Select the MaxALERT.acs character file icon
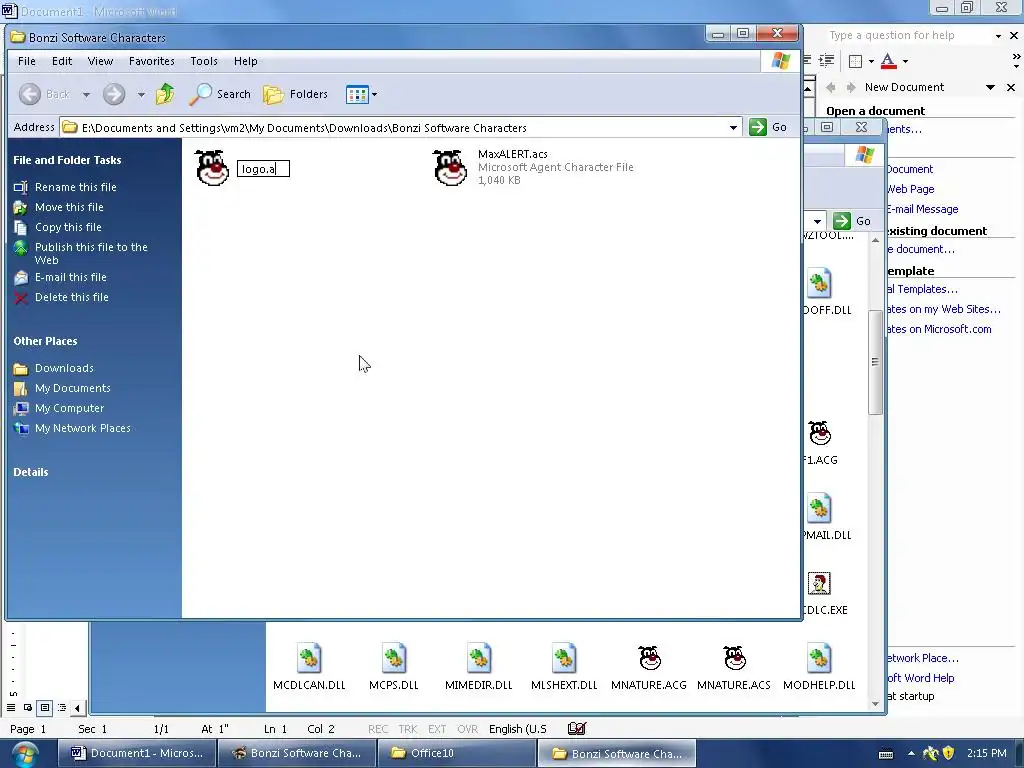 [x=450, y=167]
